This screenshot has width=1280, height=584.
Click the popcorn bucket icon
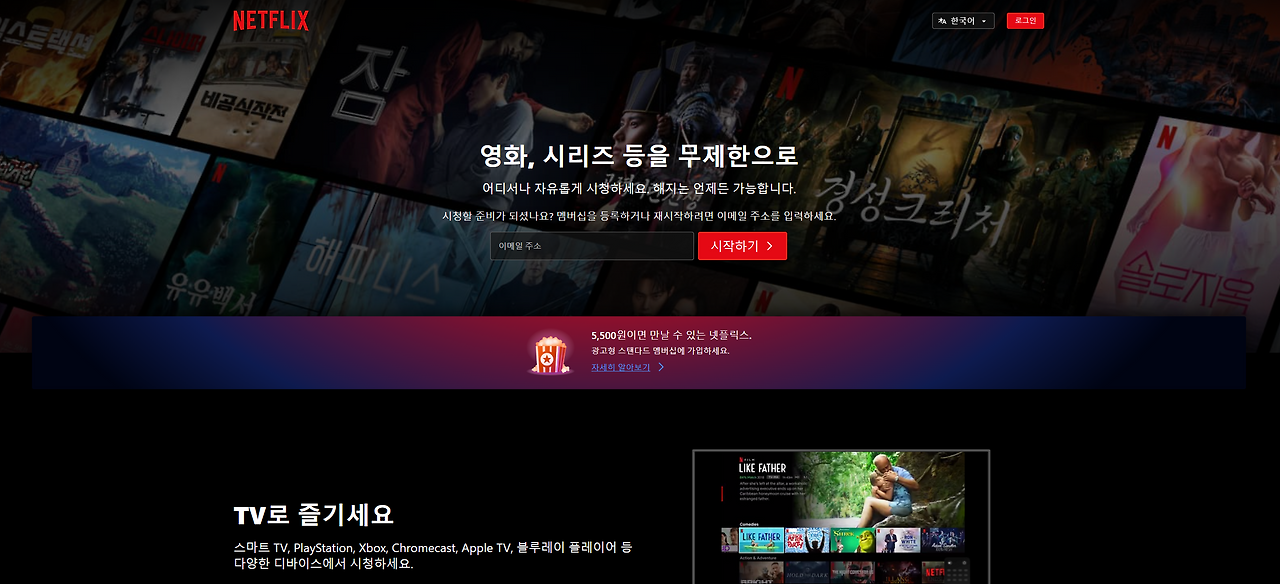550,353
